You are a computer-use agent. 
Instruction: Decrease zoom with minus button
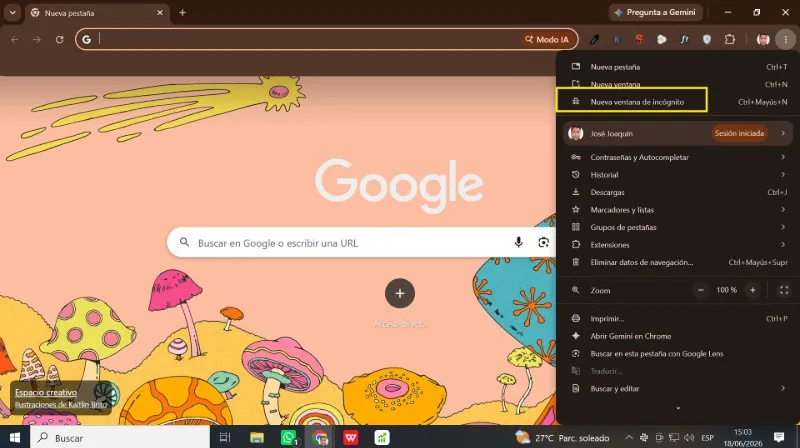click(x=701, y=290)
